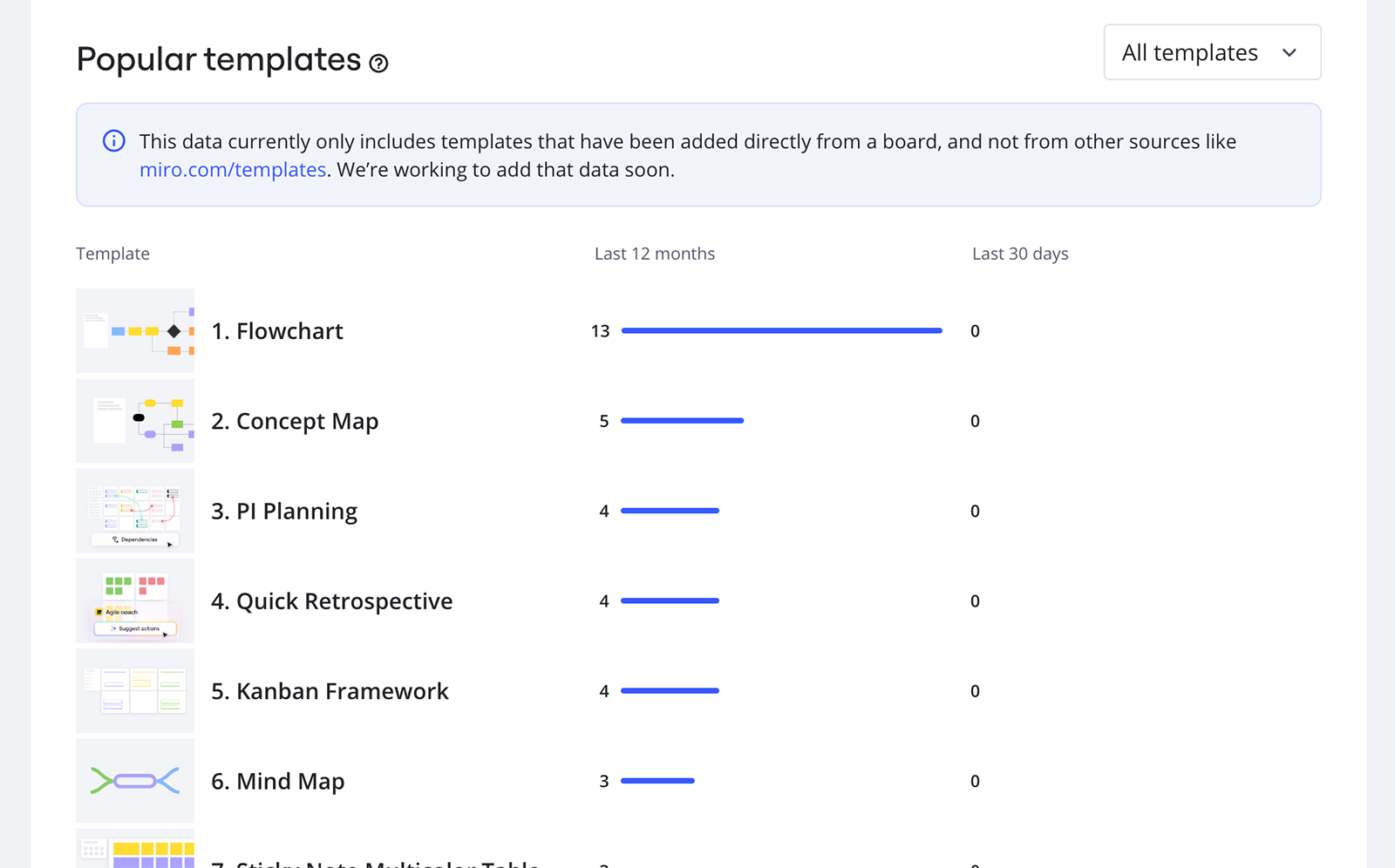Open the PI Planning template thumbnail

[135, 511]
